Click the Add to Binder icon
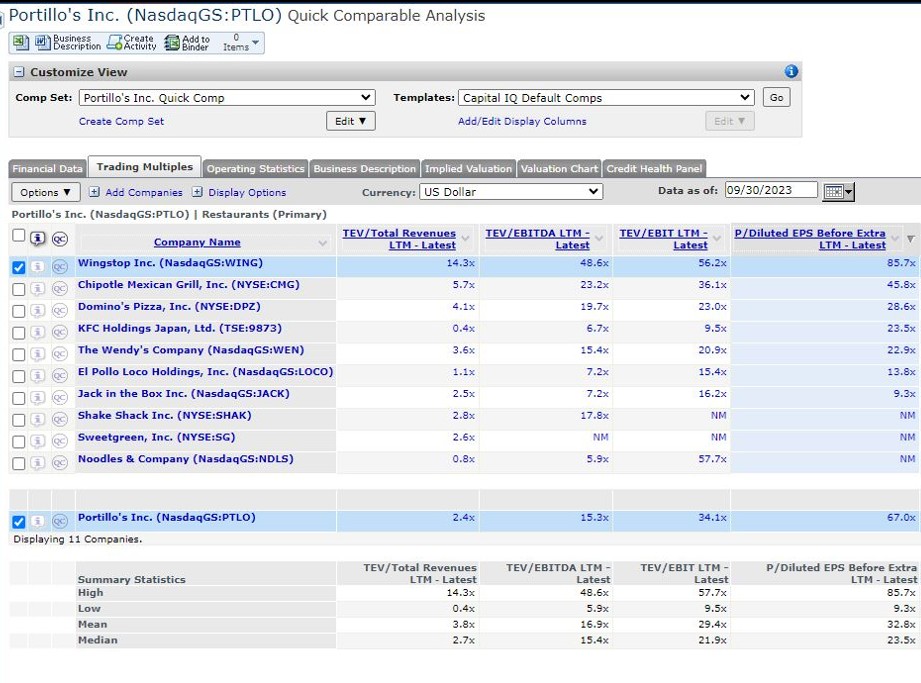The image size is (921, 683). (174, 42)
